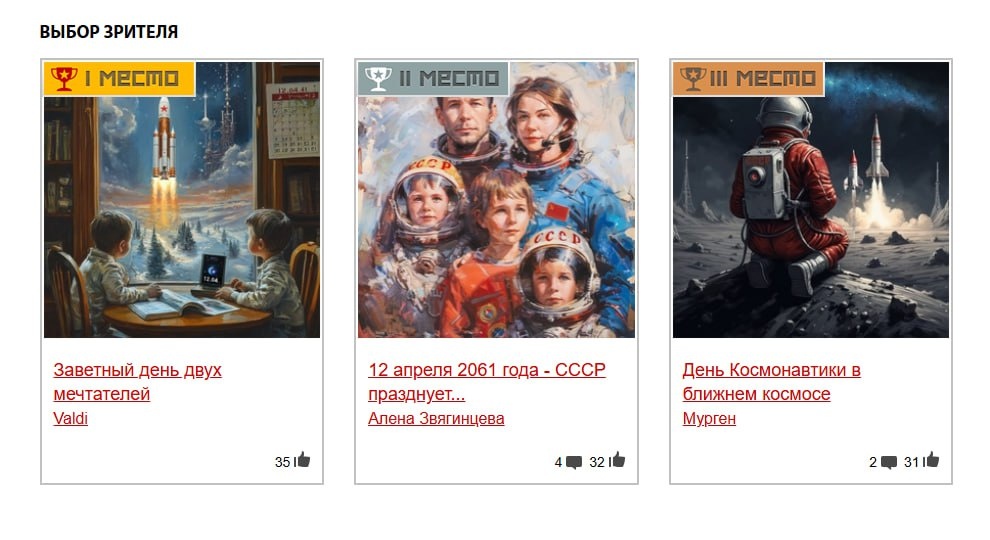This screenshot has width=990, height=540.
Task: Click the 32 likes count on second card
Action: tap(597, 462)
